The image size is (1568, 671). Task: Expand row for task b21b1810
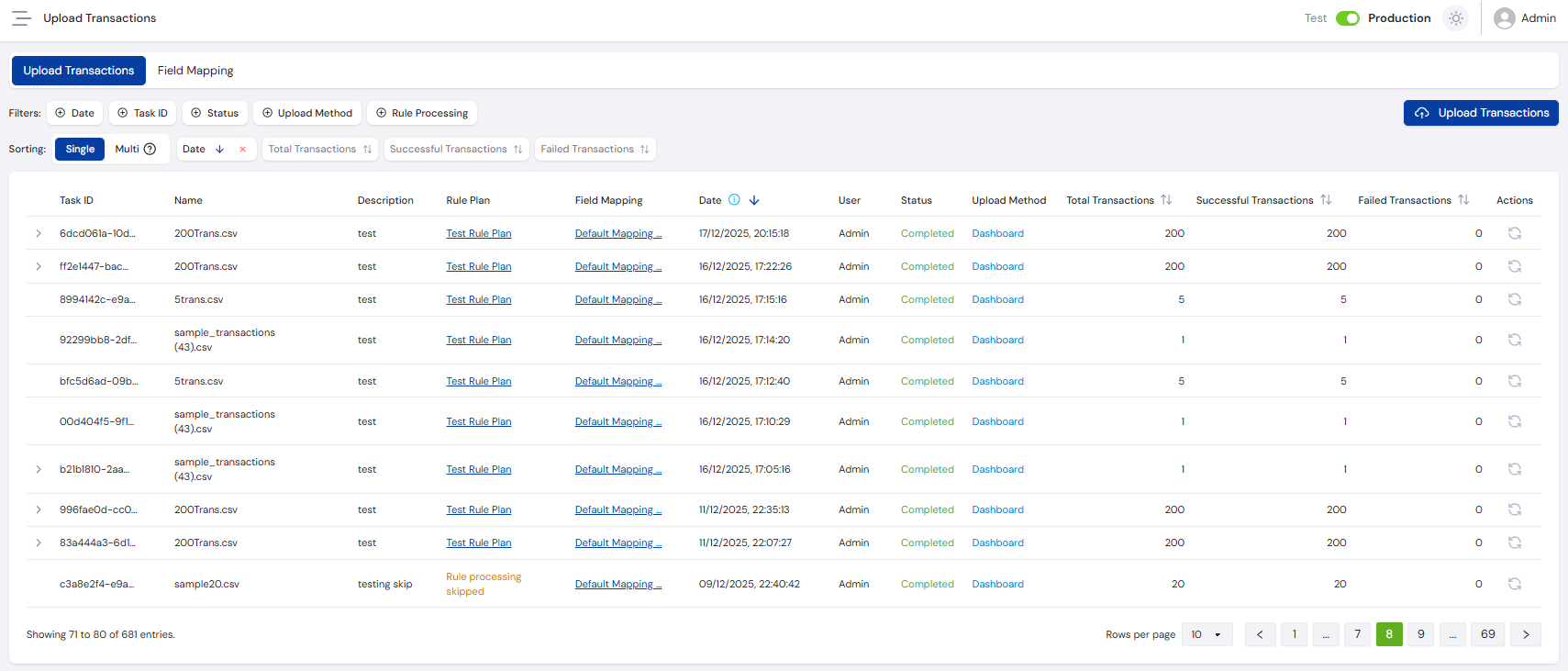click(x=39, y=469)
